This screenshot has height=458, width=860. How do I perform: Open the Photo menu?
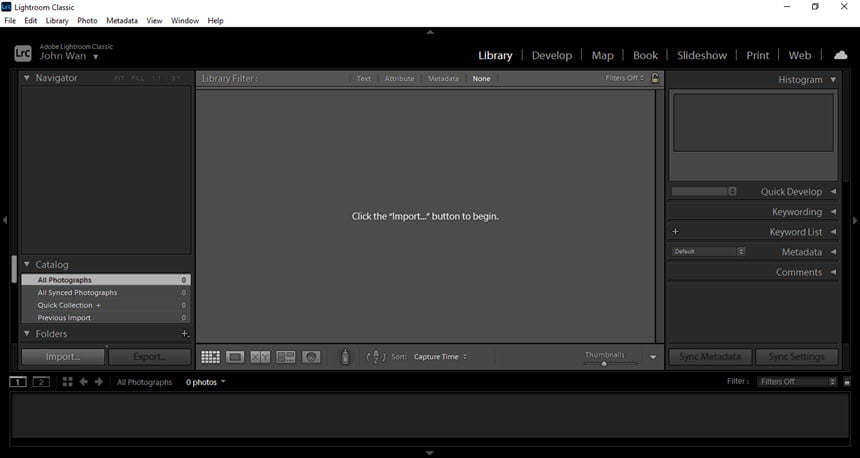(87, 20)
